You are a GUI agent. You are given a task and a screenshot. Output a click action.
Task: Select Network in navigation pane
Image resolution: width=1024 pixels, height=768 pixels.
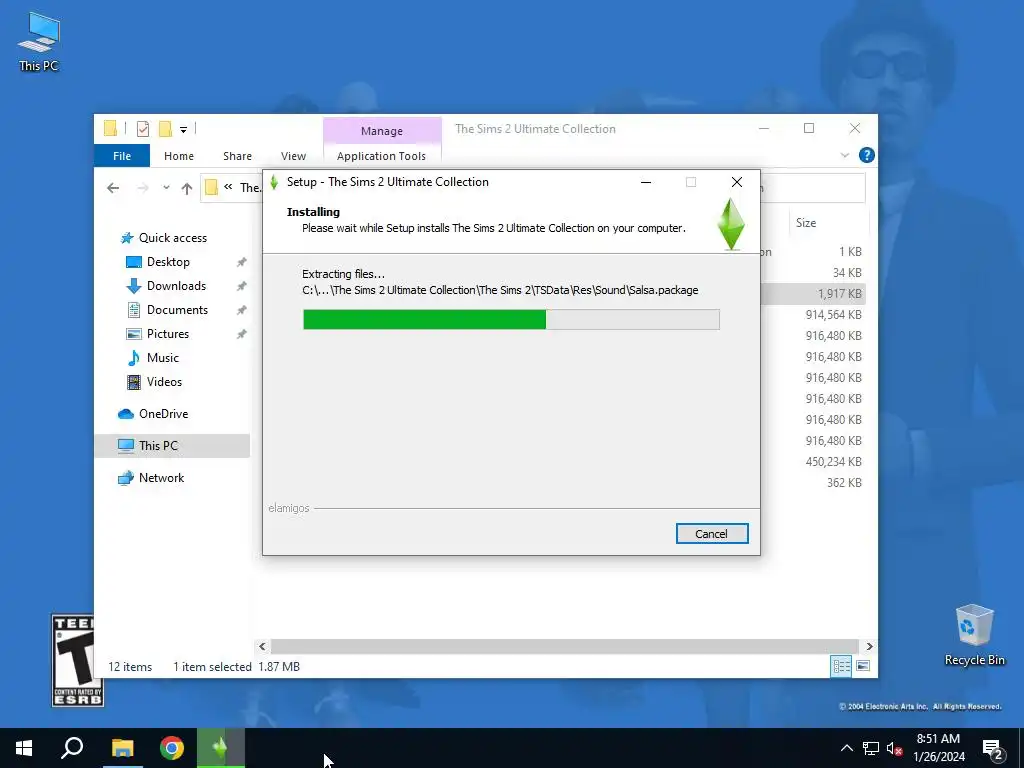tap(161, 478)
